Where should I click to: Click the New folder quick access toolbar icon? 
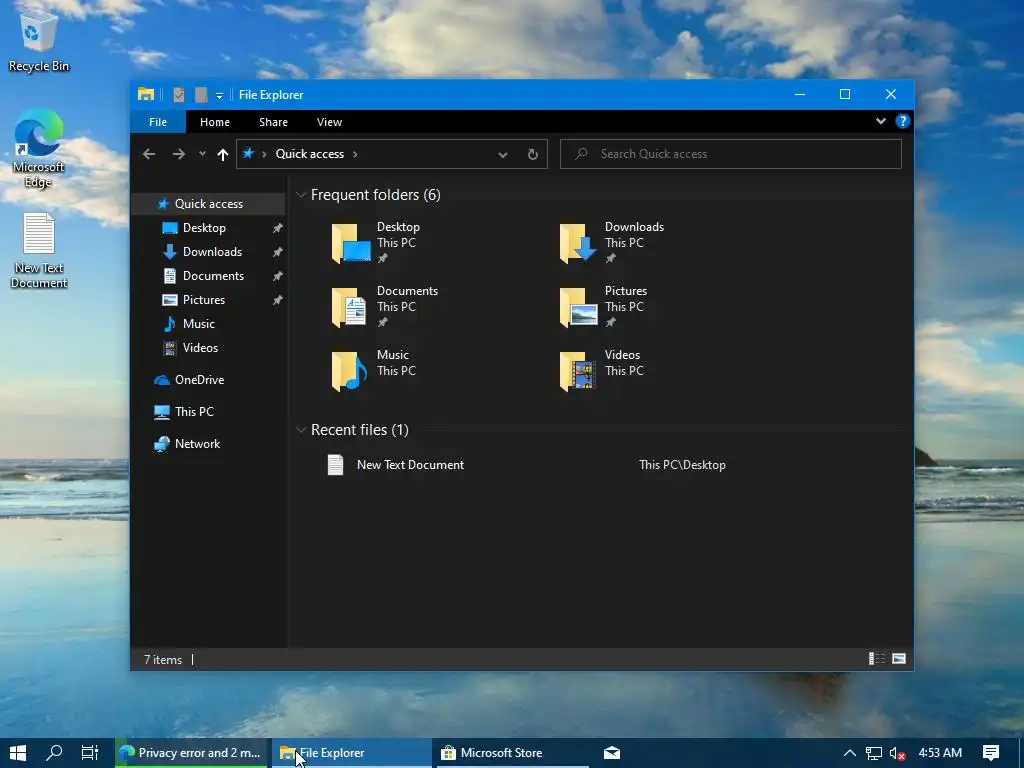(201, 95)
